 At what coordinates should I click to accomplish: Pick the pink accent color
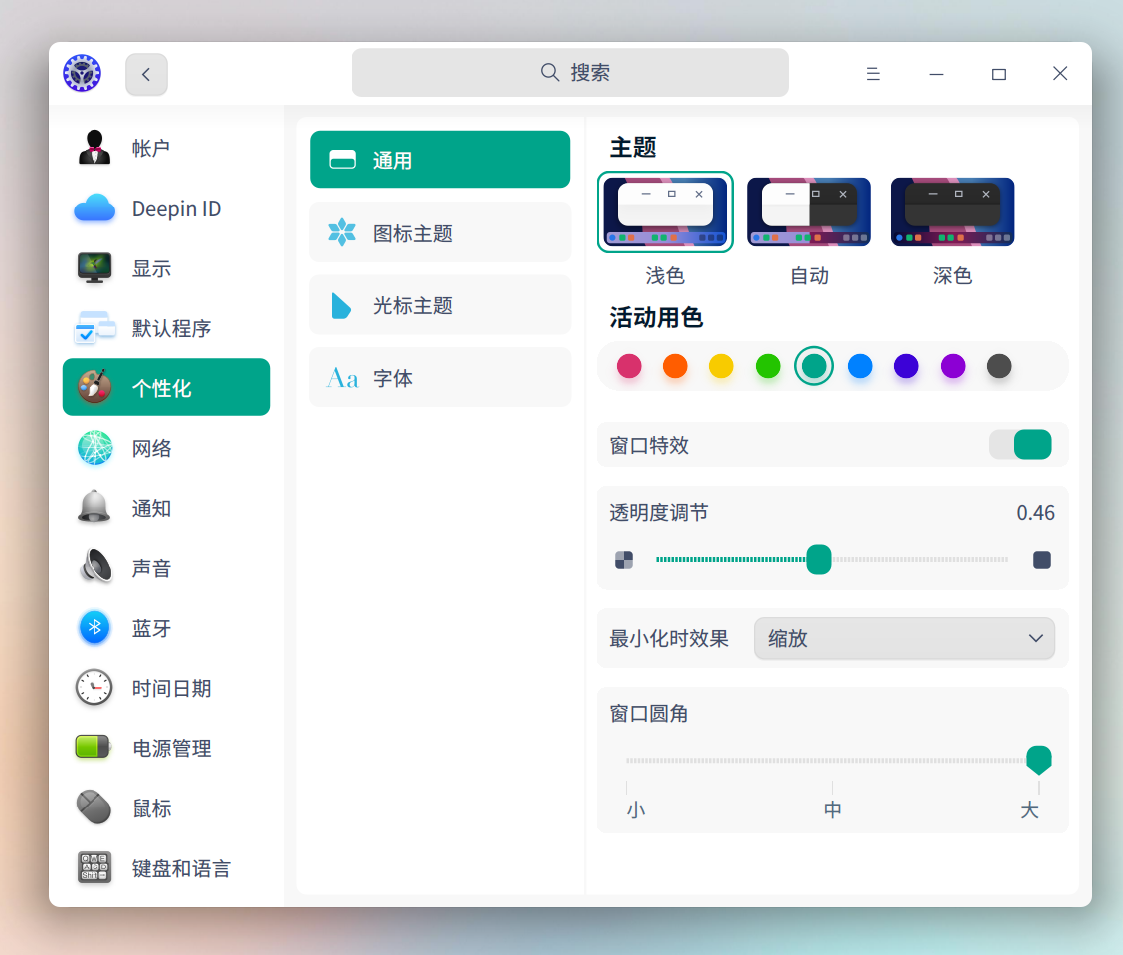coord(629,366)
